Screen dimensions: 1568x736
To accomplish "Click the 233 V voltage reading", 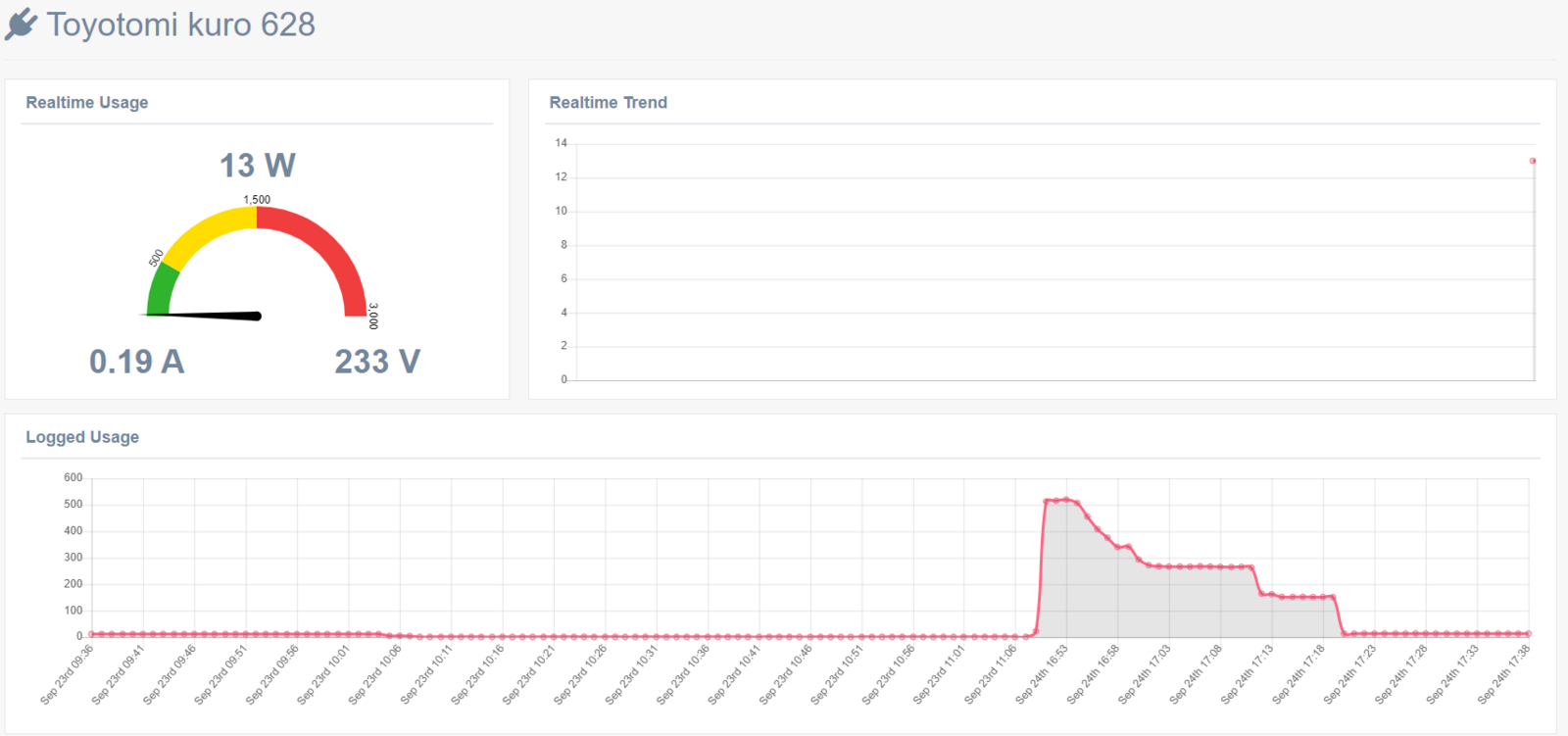I will [x=377, y=362].
